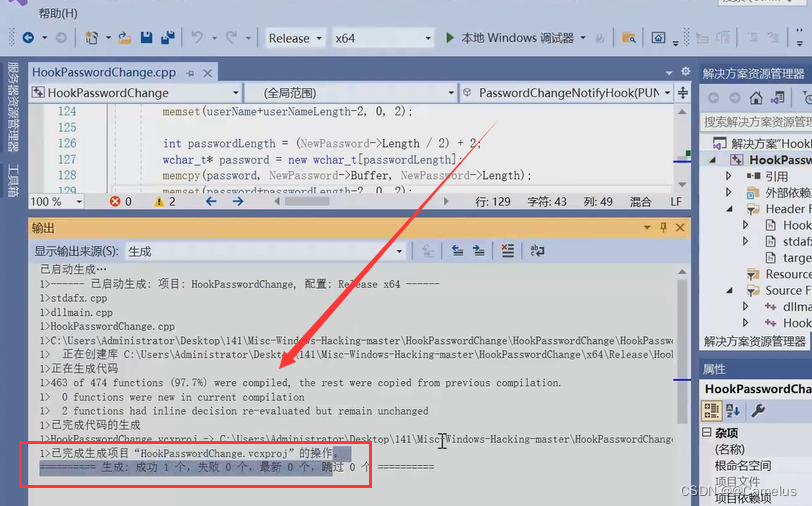Click the Find in Files toolbar icon
This screenshot has width=812, height=506.
click(x=629, y=38)
